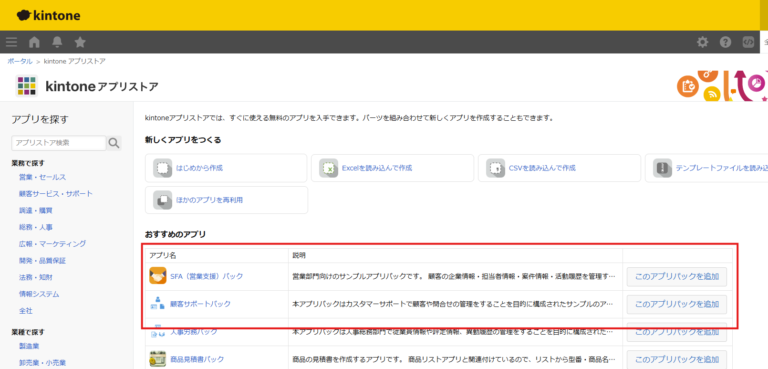This screenshot has width=768, height=369.
Task: Select 総務・人事 category
Action: pos(35,227)
